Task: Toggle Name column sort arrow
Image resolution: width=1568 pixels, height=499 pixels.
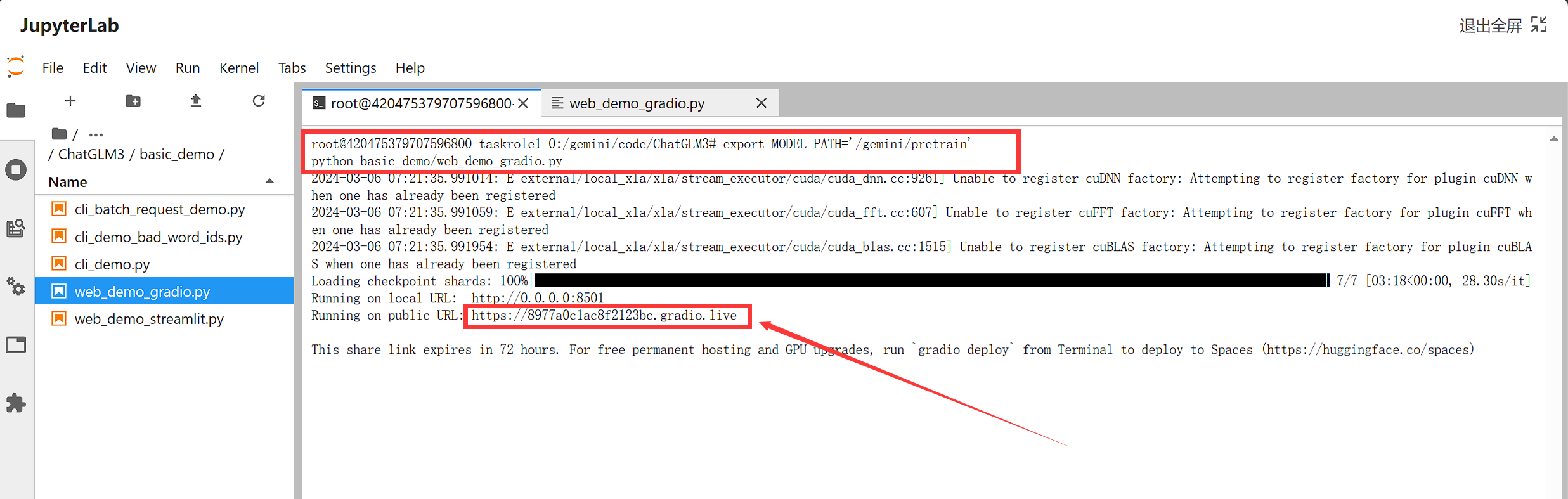Action: click(x=269, y=181)
